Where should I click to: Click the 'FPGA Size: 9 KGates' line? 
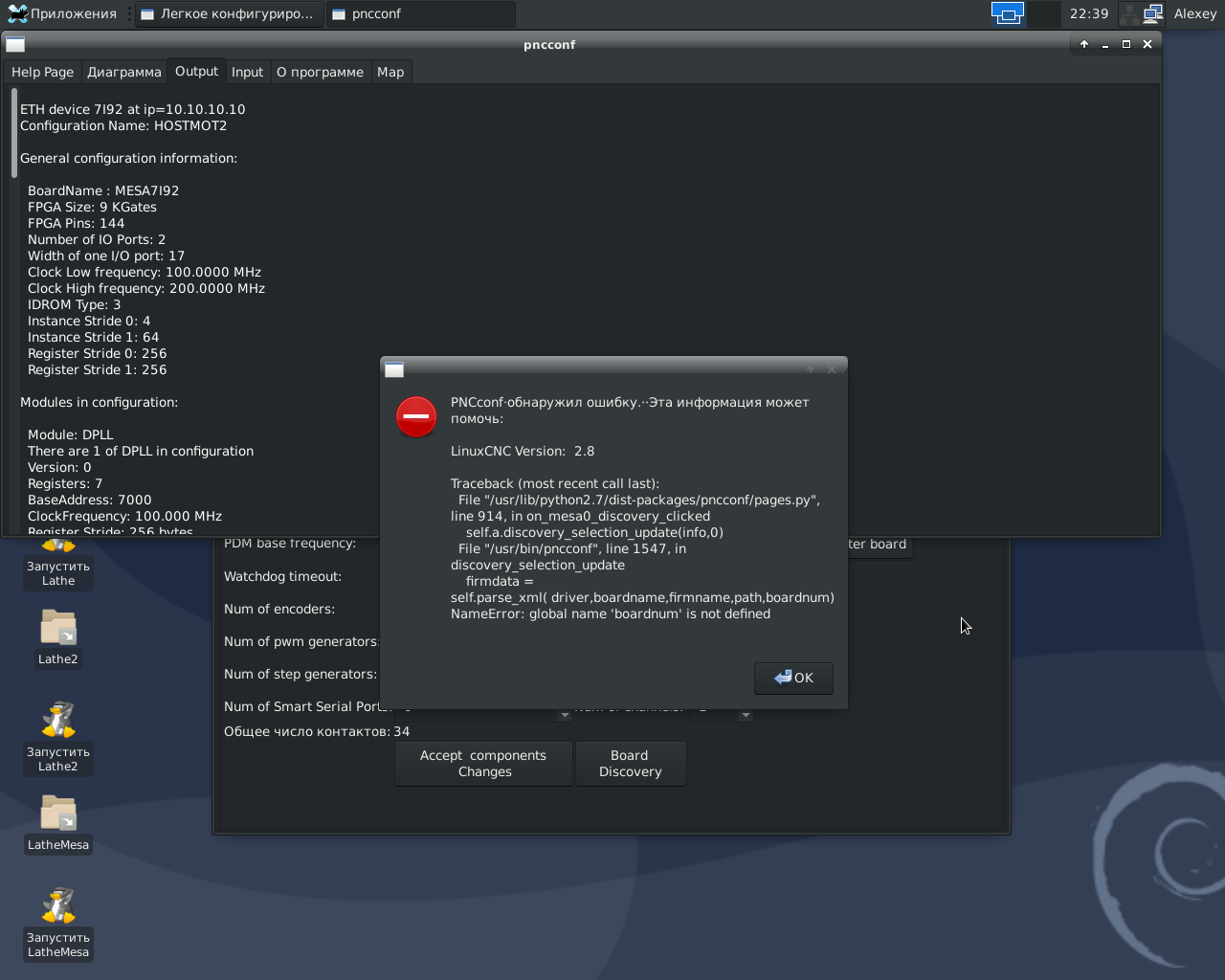(x=92, y=207)
